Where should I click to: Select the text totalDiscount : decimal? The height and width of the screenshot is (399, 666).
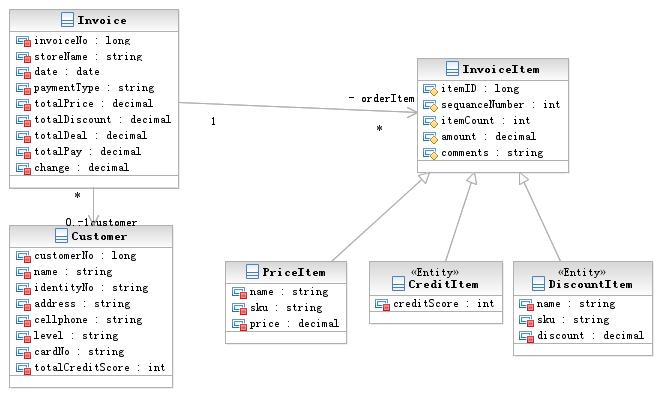coord(102,120)
